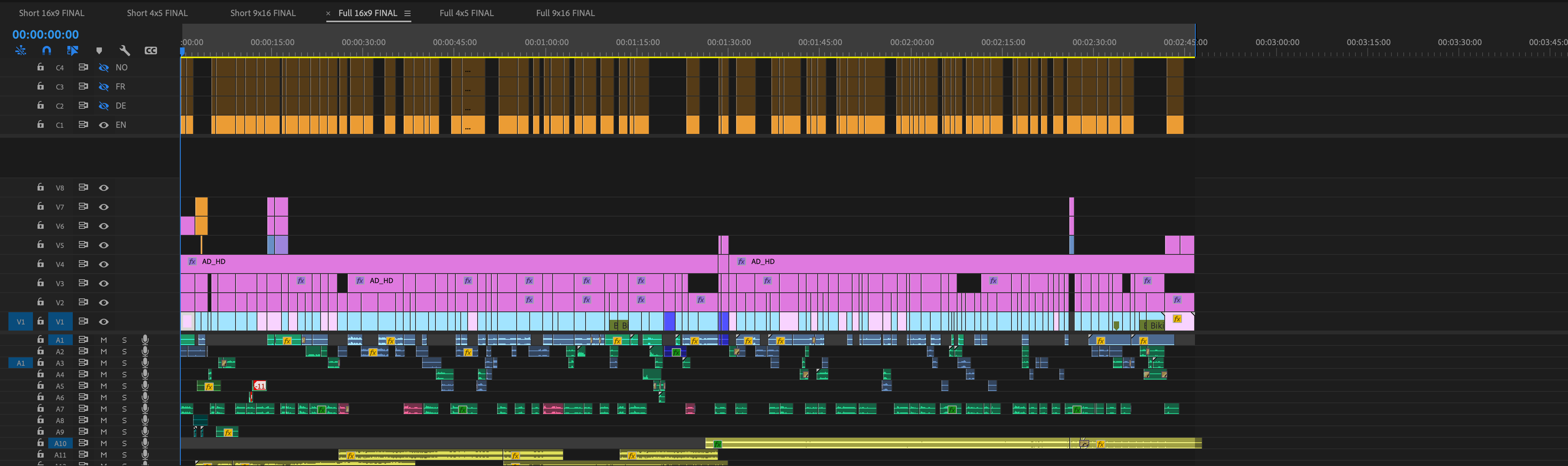Open the Full 4x5 FINAL sequence tab

466,13
